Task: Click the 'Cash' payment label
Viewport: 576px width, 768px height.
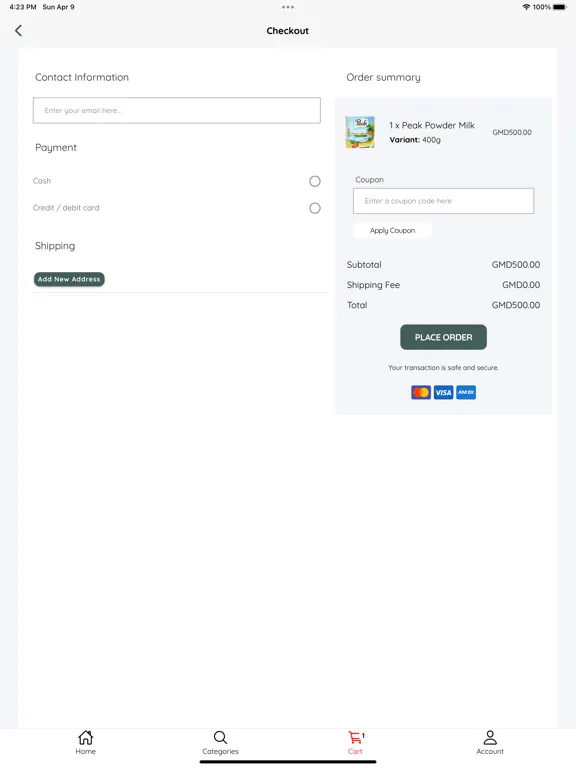Action: click(42, 181)
